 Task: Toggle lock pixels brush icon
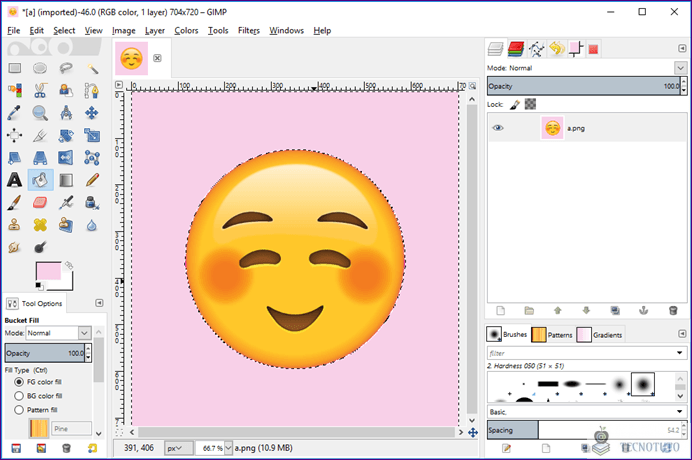(515, 105)
